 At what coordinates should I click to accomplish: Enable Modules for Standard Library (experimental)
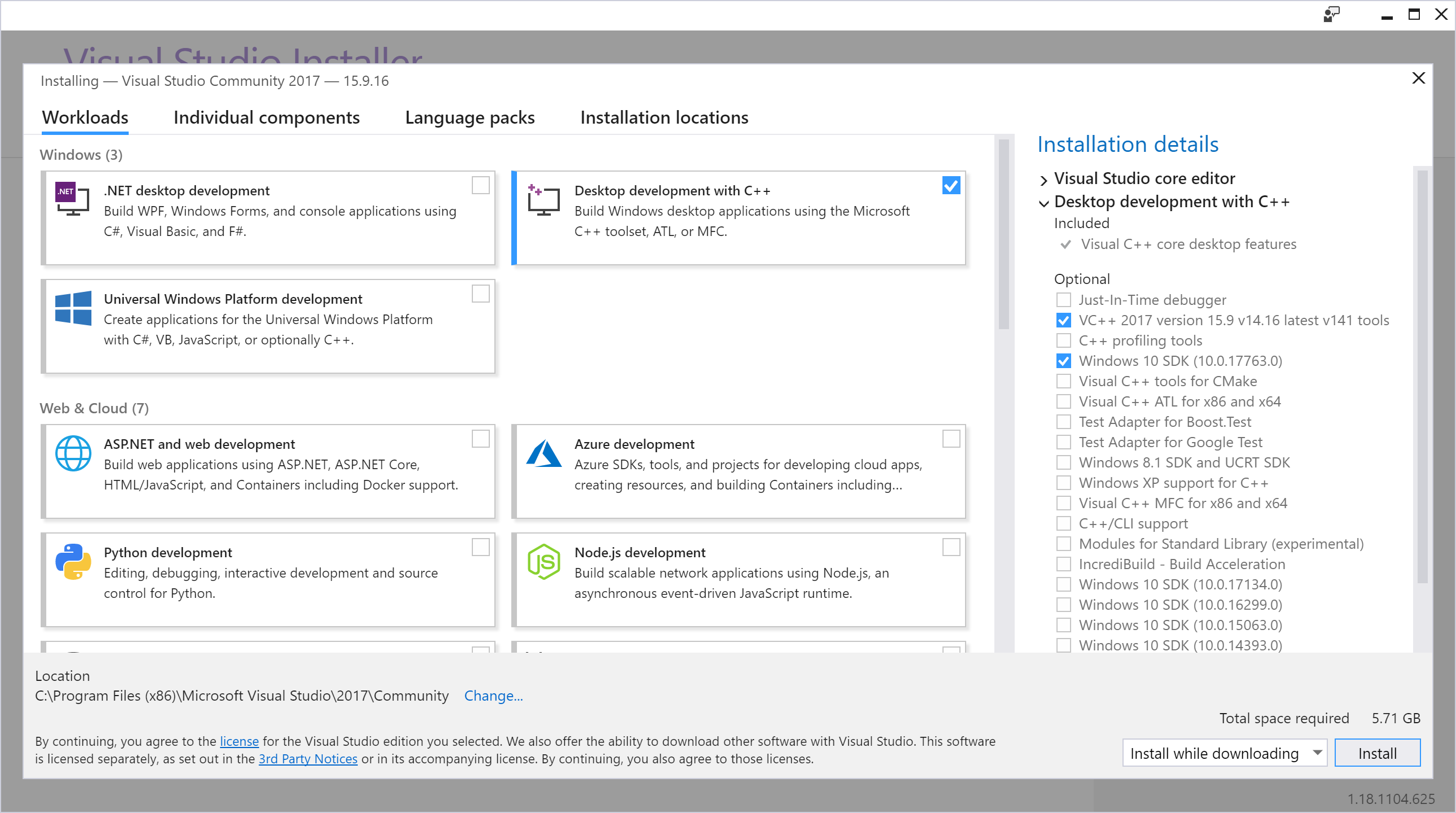coord(1063,544)
